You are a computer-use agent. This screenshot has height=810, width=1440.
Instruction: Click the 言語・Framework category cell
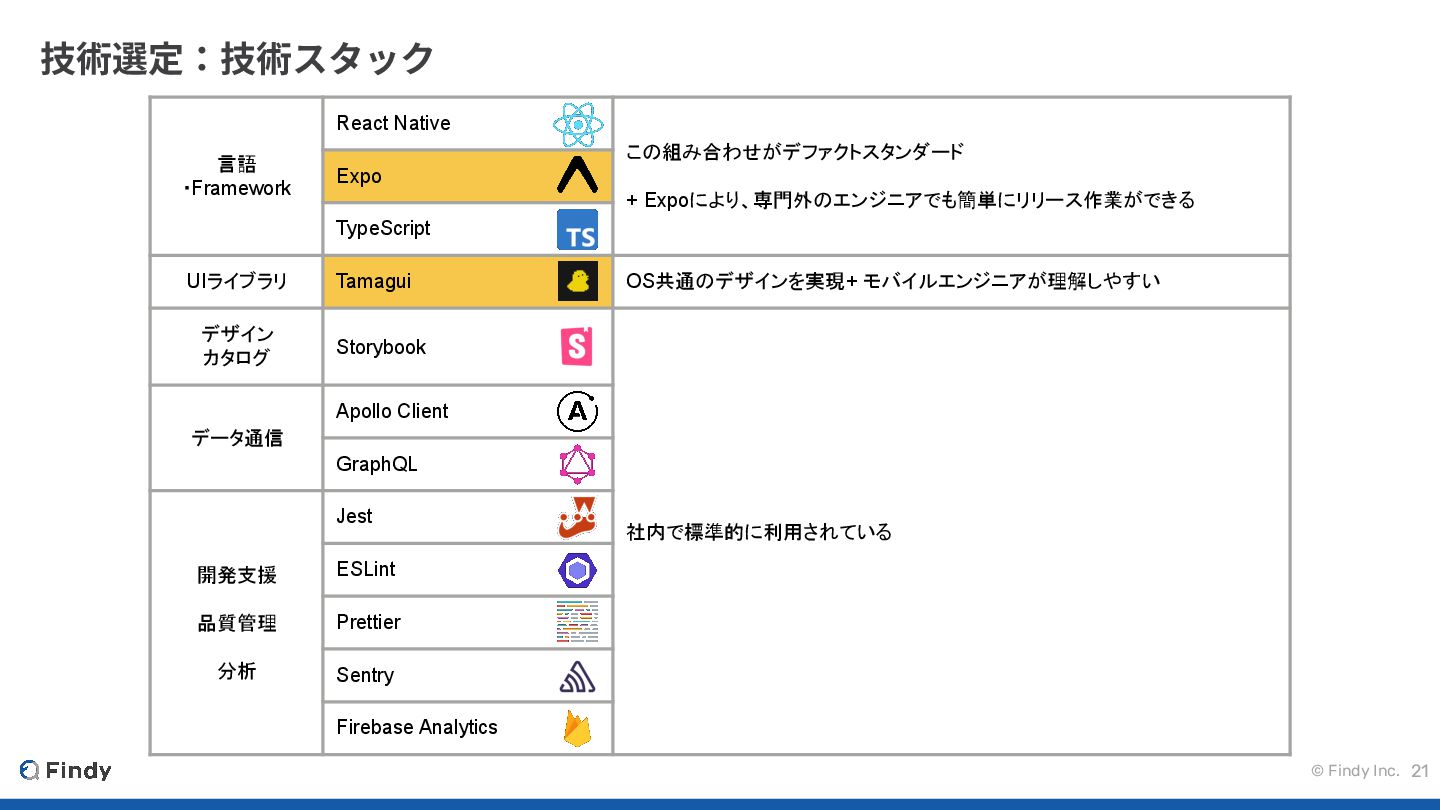tap(237, 176)
